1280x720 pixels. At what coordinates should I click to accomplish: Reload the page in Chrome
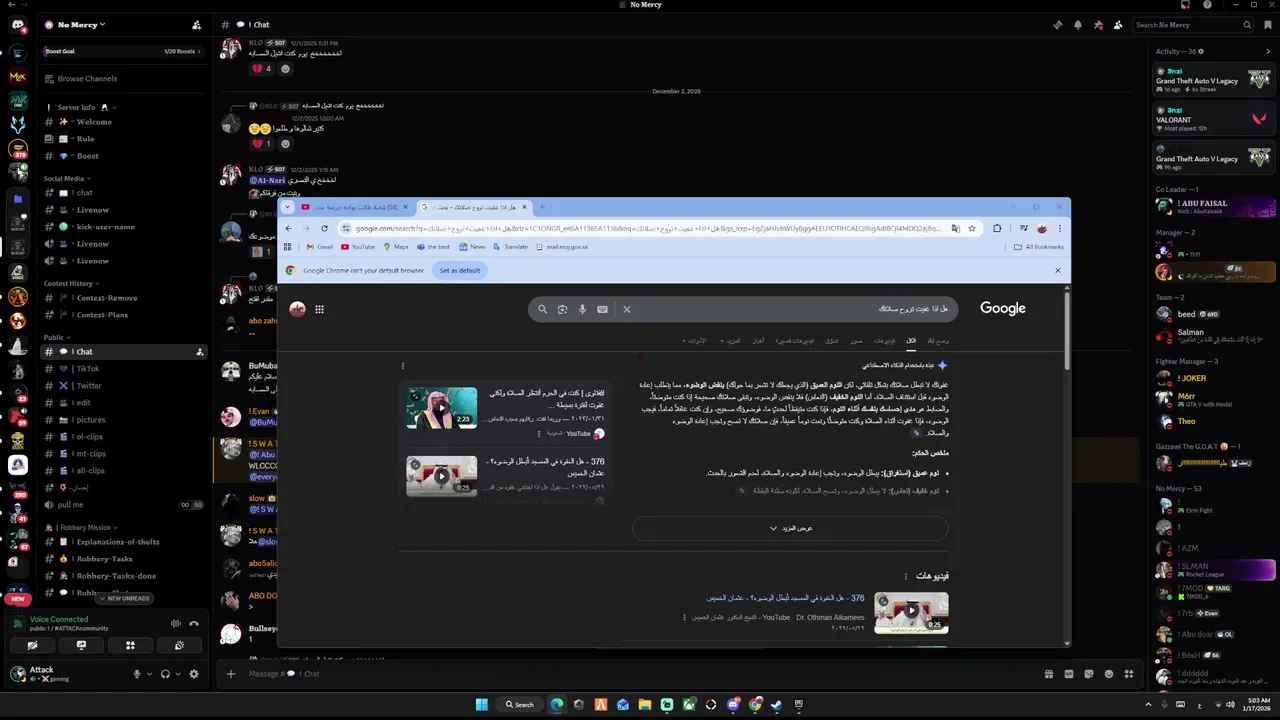click(x=324, y=228)
